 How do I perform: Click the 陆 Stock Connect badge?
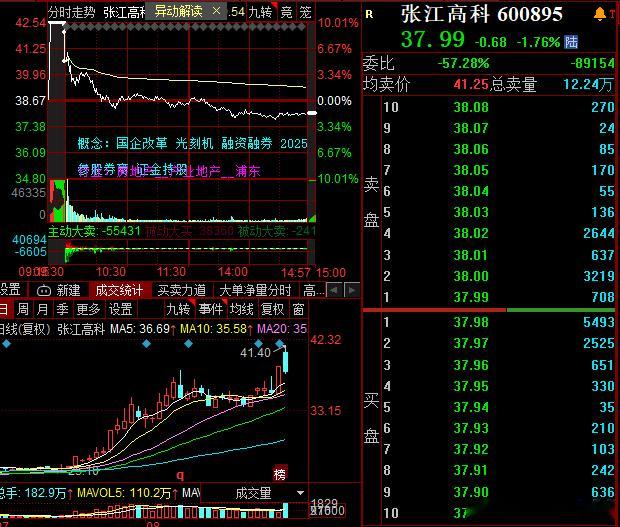coord(571,42)
